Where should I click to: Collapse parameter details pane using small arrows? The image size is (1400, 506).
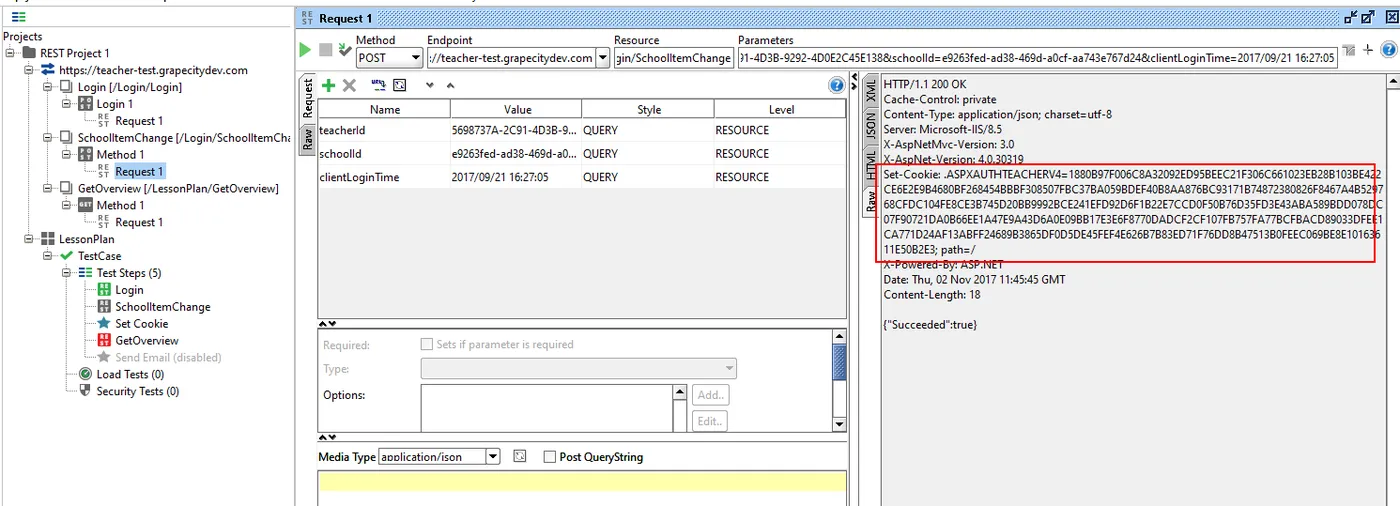327,324
